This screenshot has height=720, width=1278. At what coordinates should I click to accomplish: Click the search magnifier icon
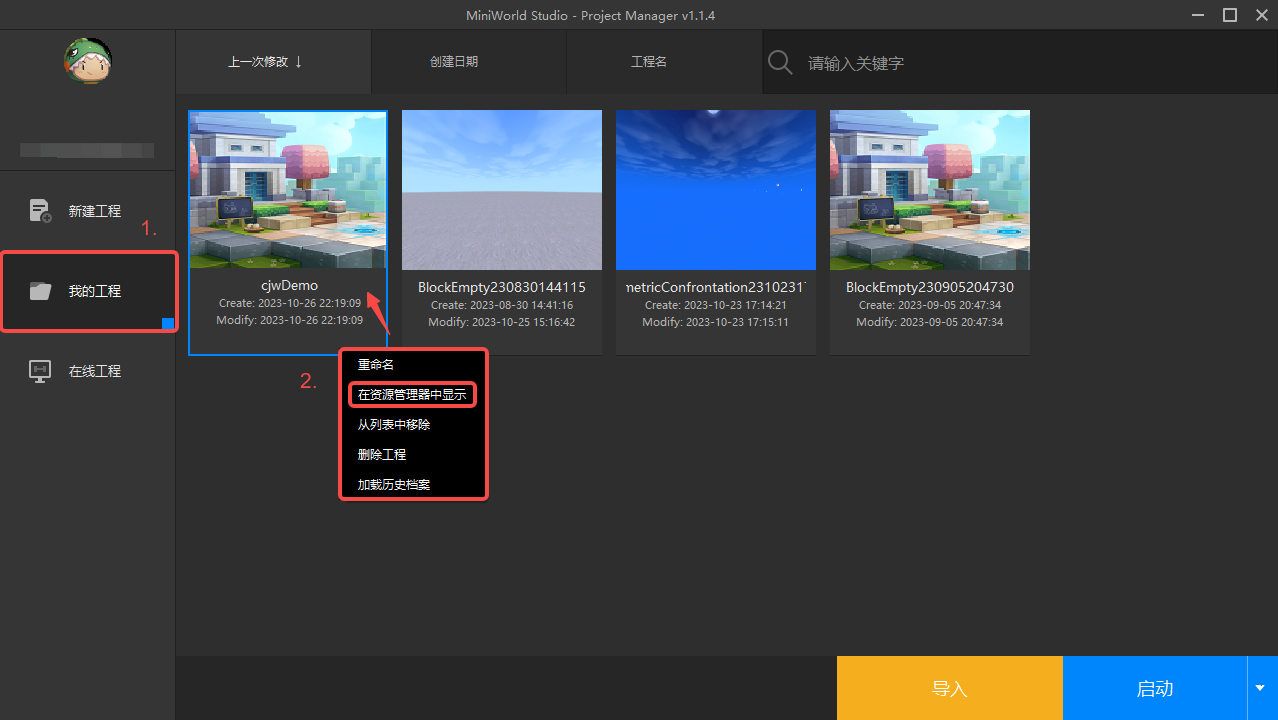pyautogui.click(x=779, y=62)
